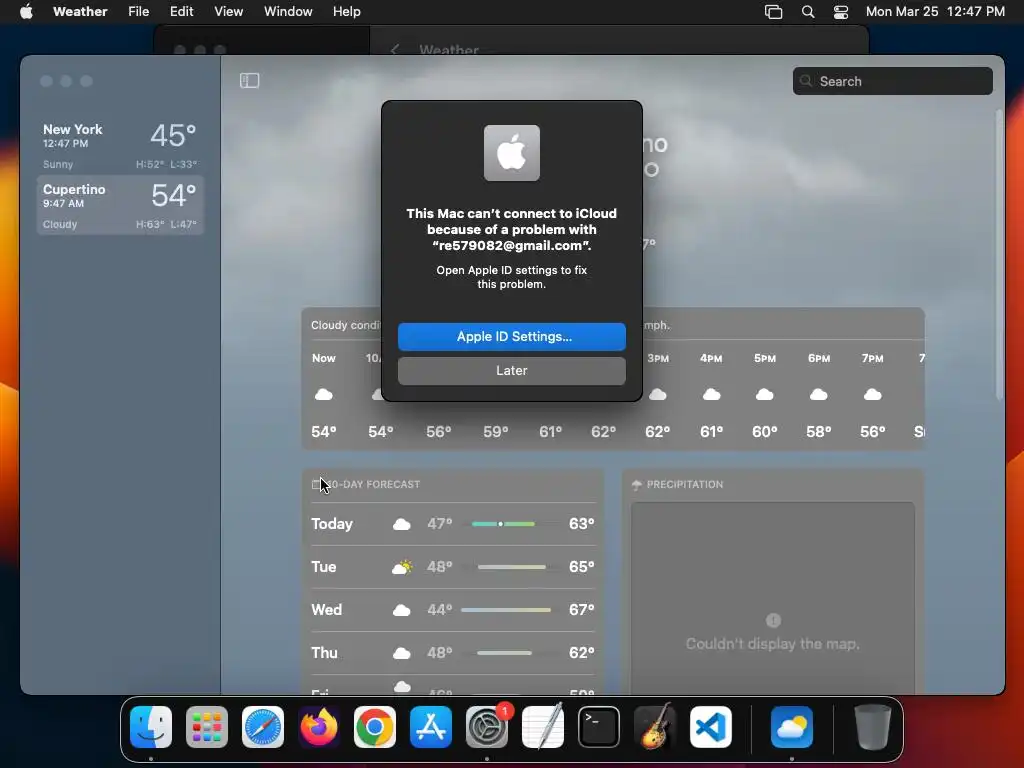Viewport: 1024px width, 768px height.
Task: Launch GarageBand from the Dock
Action: [x=655, y=727]
